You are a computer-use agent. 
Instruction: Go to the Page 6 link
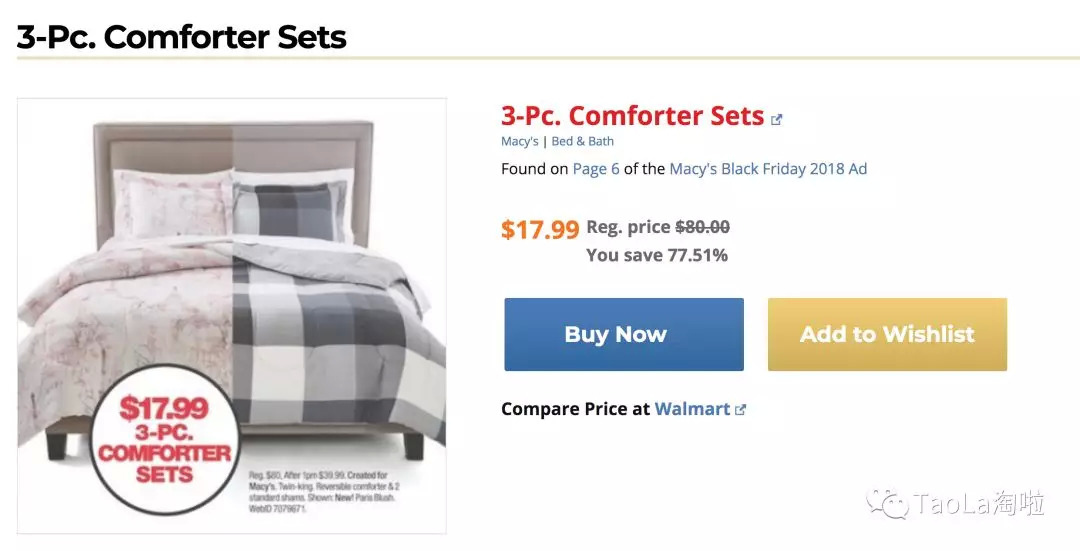coord(596,169)
